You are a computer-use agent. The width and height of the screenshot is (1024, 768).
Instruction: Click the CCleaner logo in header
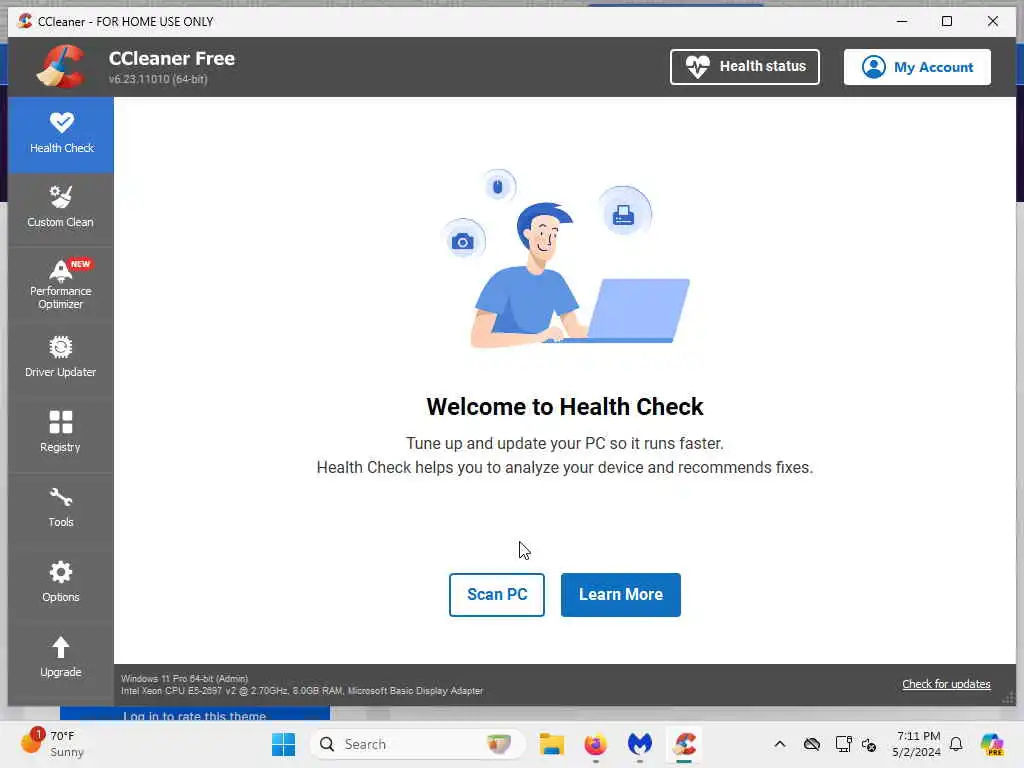(61, 67)
